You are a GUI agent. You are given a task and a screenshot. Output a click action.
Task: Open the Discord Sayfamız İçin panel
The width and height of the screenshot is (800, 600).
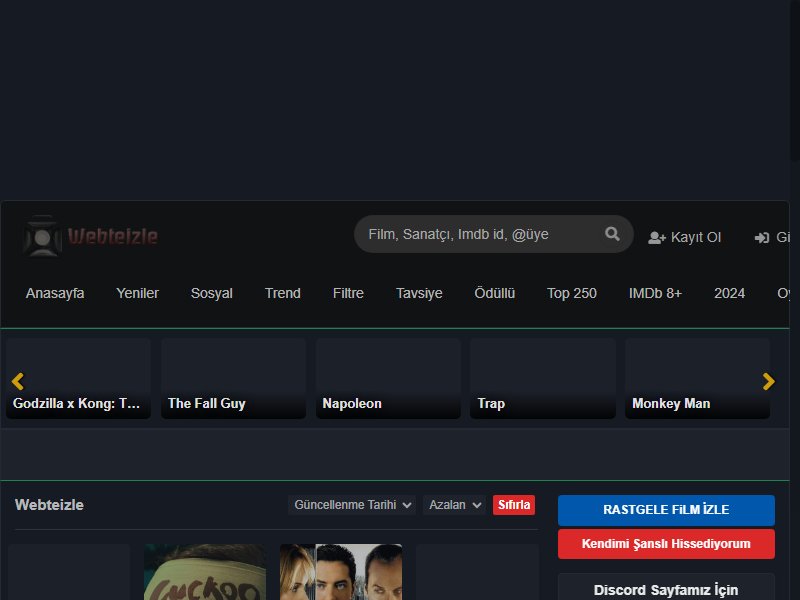point(666,587)
